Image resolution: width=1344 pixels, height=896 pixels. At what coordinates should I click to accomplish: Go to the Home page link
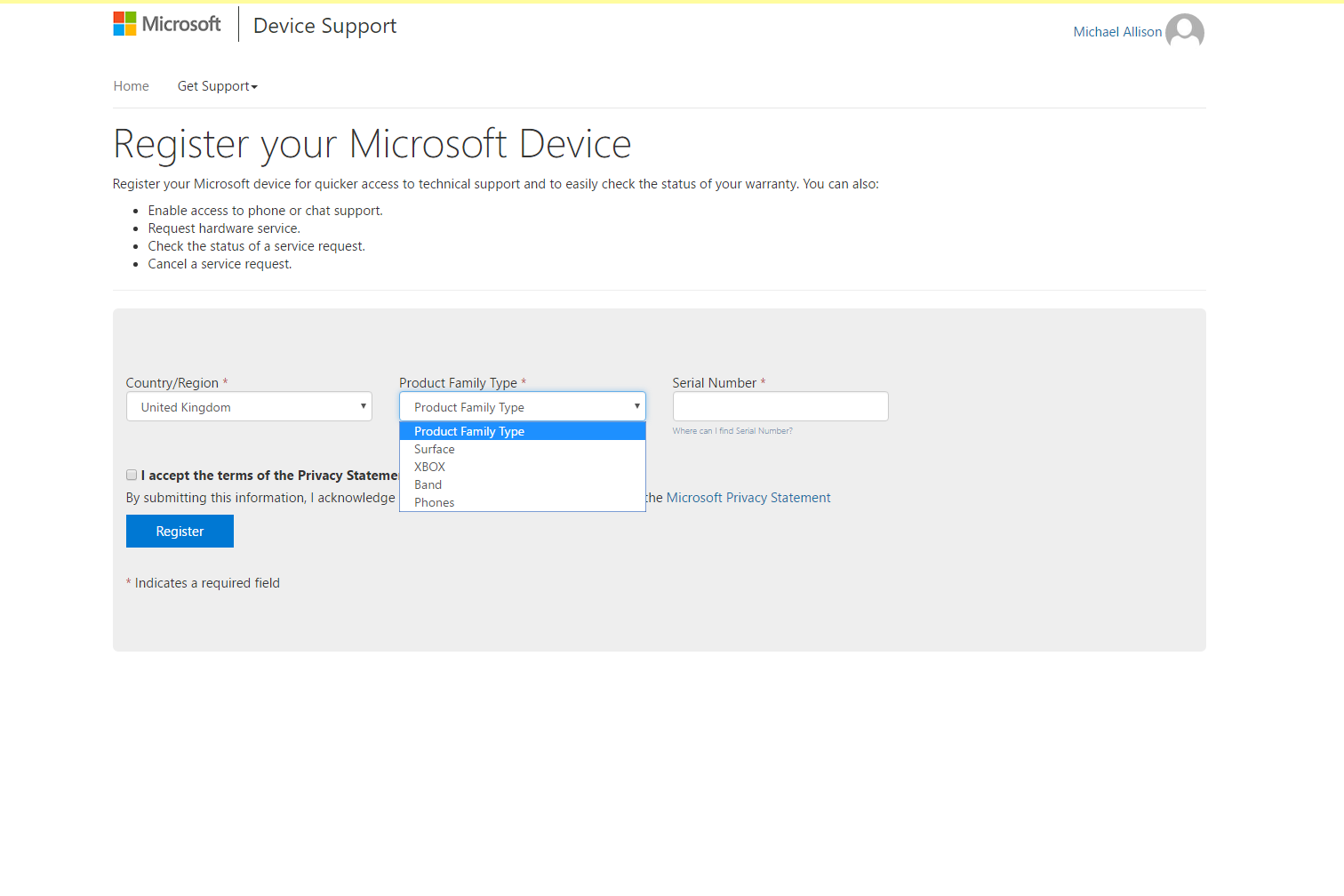131,86
